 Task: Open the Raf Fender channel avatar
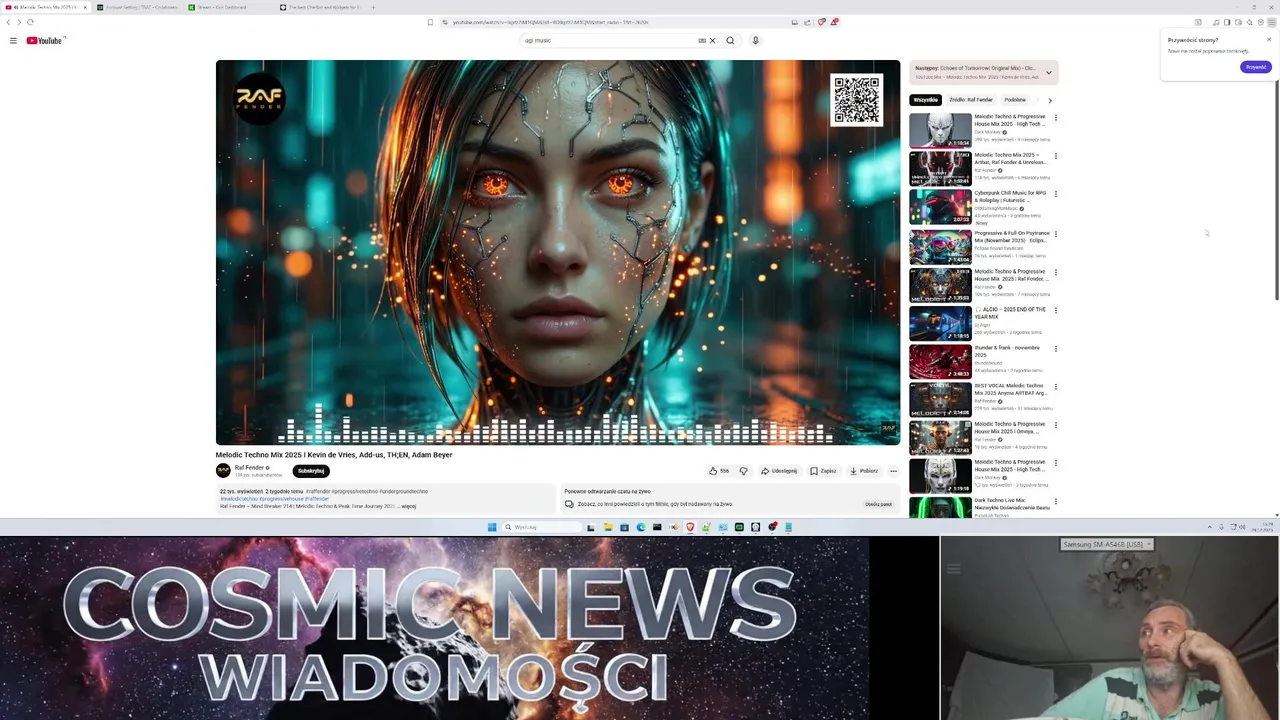tap(223, 470)
